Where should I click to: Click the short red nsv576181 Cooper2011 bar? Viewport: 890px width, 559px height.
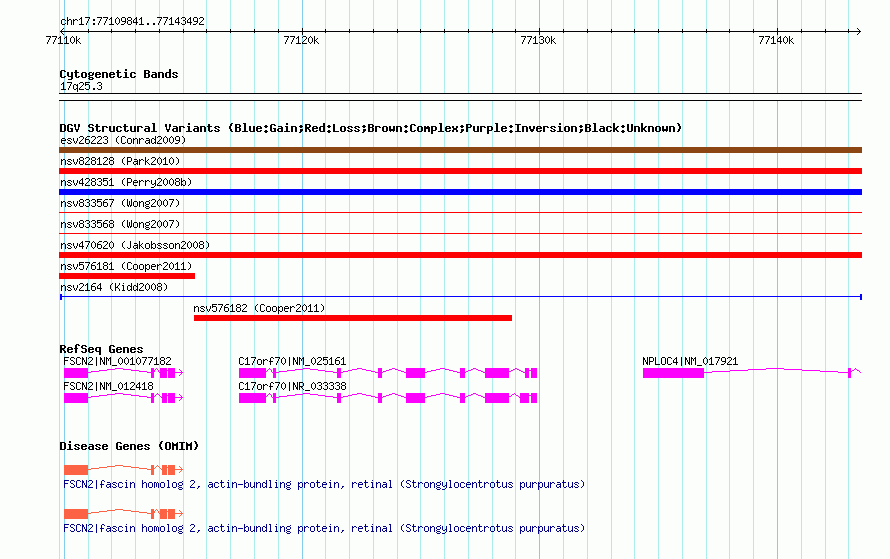(127, 276)
